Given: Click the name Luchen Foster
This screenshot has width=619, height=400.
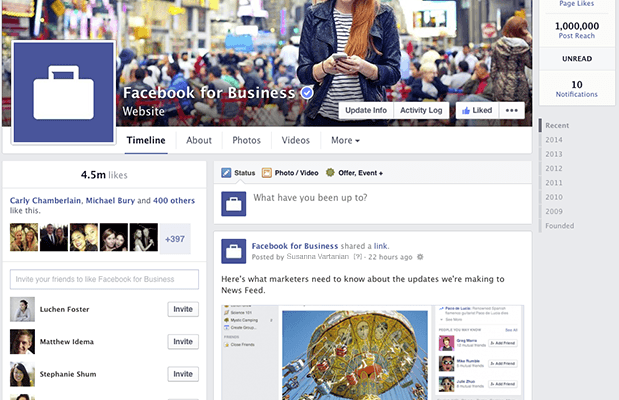Looking at the screenshot, I should point(64,309).
